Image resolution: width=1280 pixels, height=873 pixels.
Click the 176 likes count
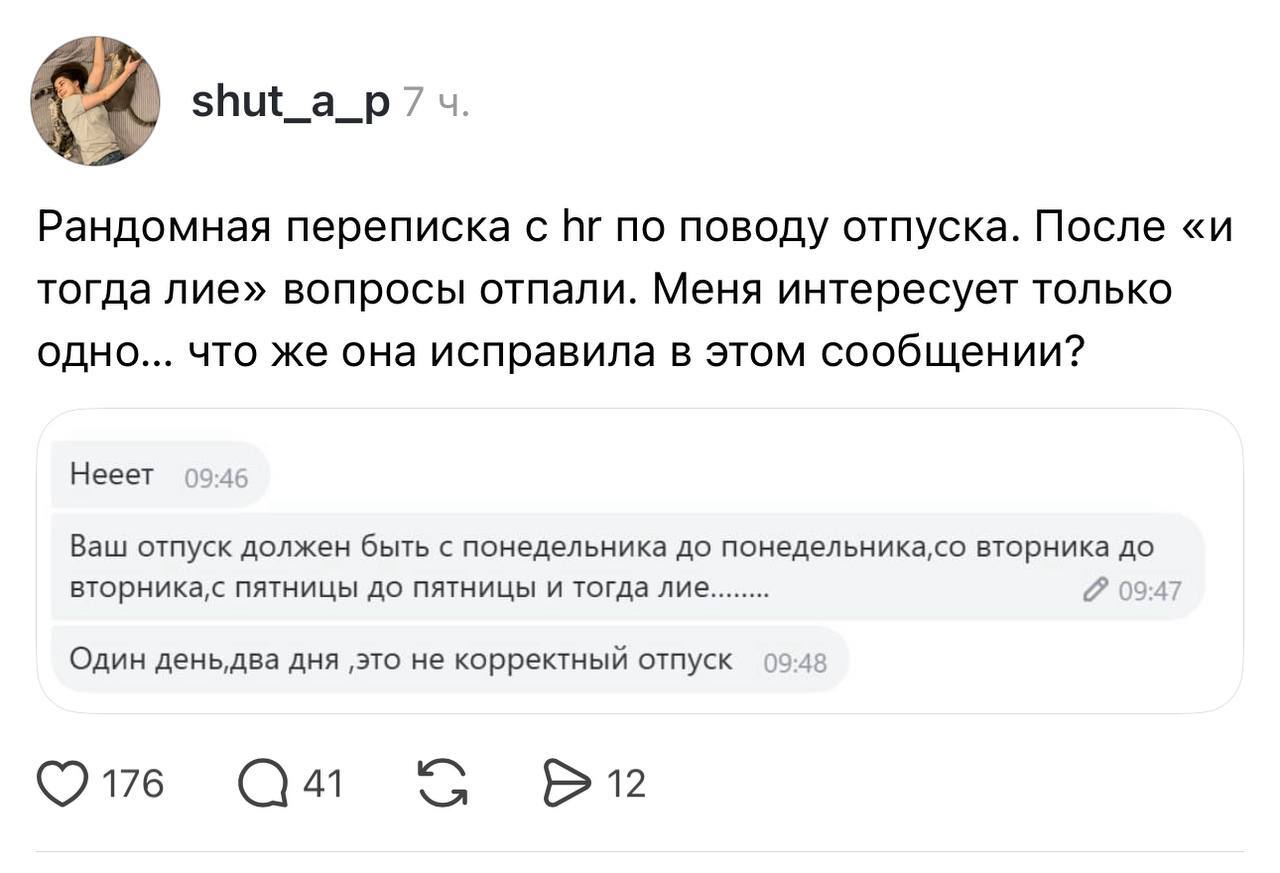[x=134, y=783]
